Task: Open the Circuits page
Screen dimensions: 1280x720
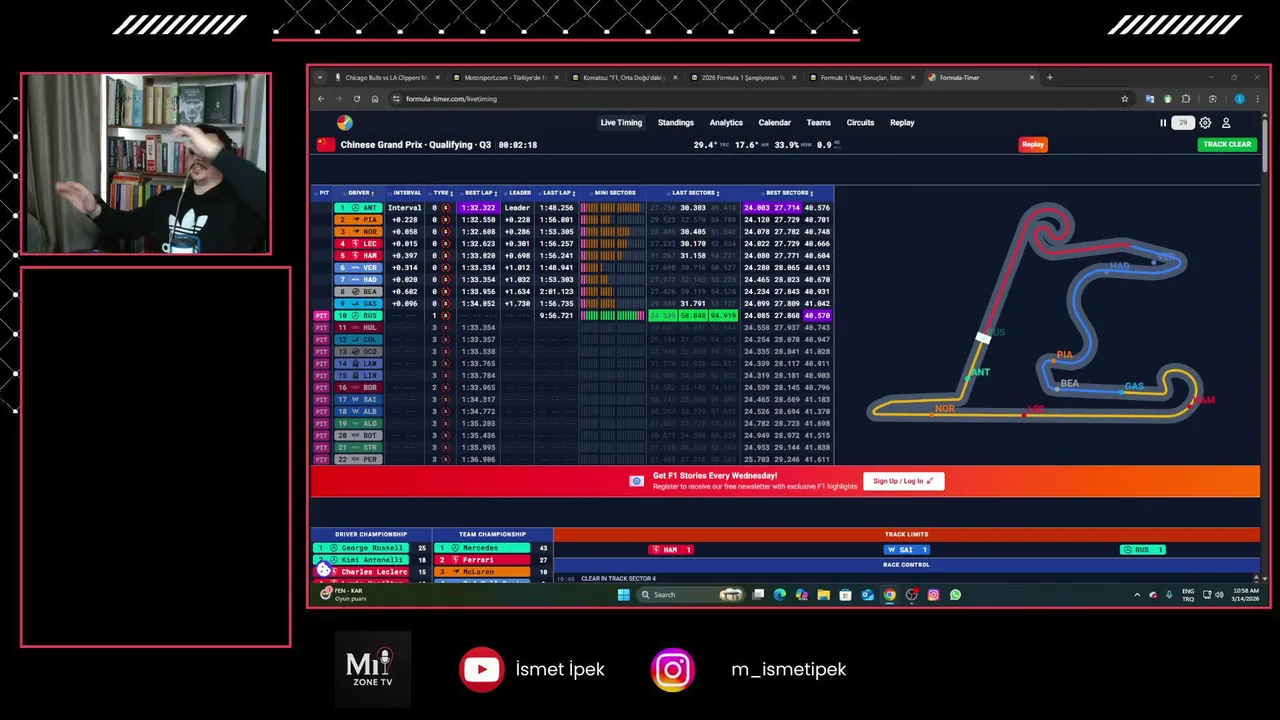Action: [x=860, y=123]
